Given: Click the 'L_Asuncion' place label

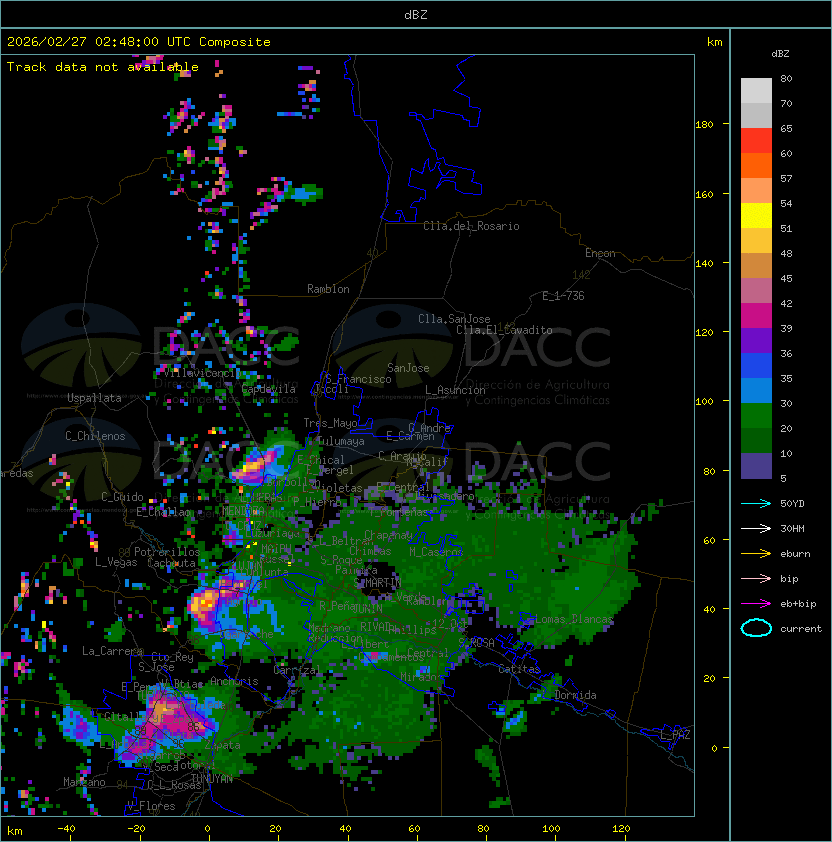Looking at the screenshot, I should (455, 390).
